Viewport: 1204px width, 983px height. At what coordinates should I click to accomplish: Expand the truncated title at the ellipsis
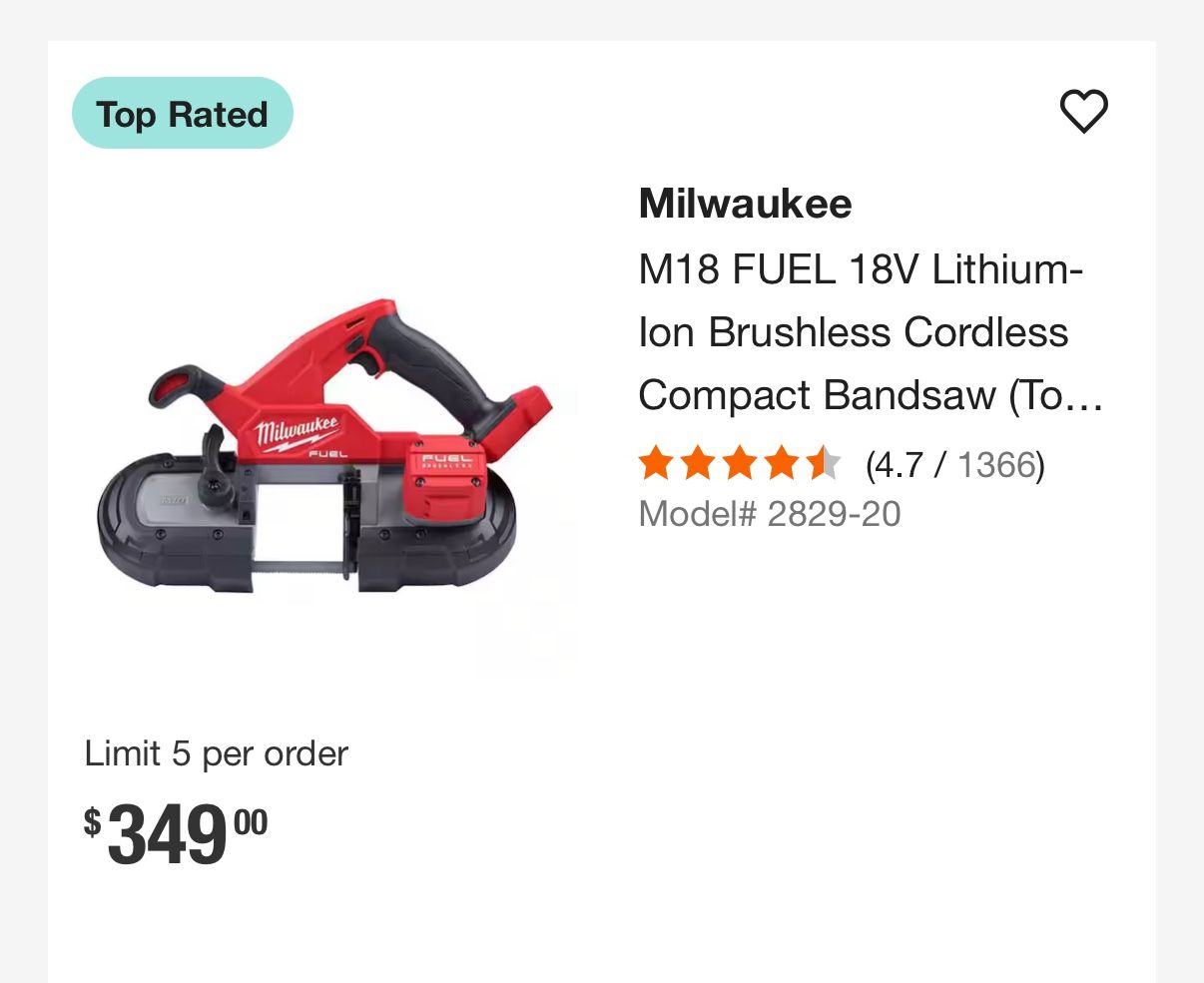(x=1084, y=396)
